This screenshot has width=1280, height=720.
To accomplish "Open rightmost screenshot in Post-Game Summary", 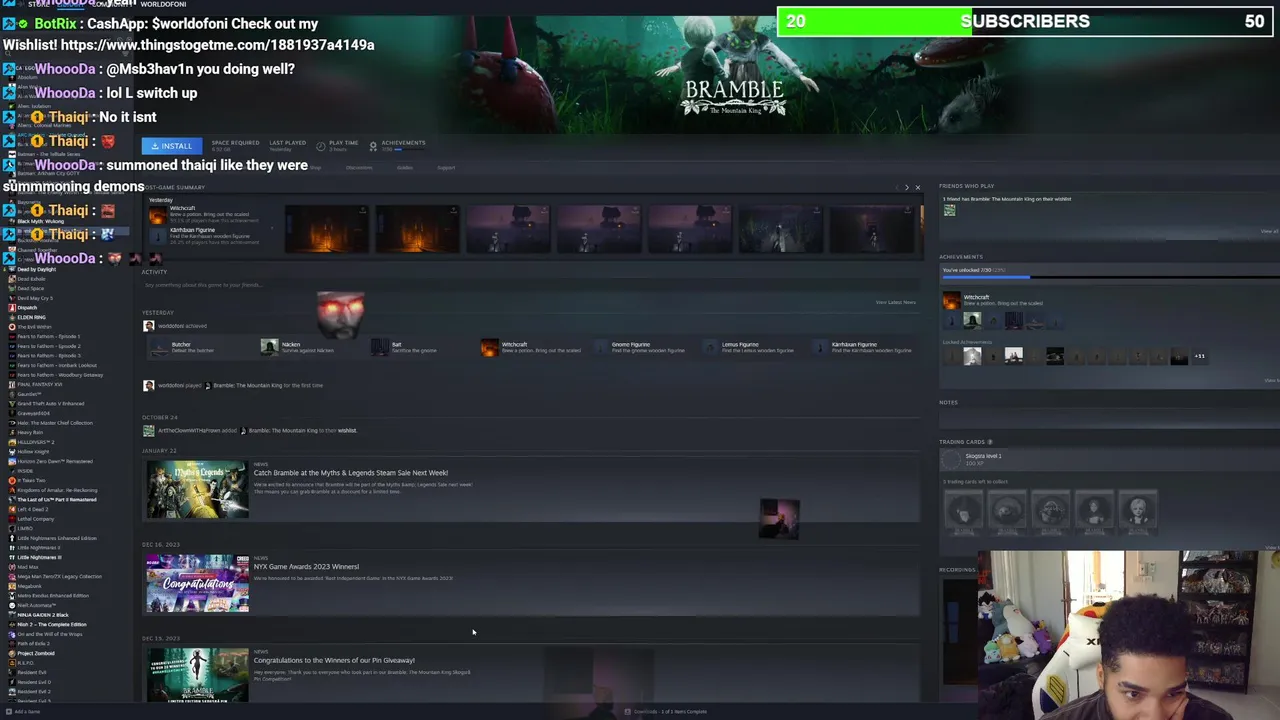I will (870, 229).
